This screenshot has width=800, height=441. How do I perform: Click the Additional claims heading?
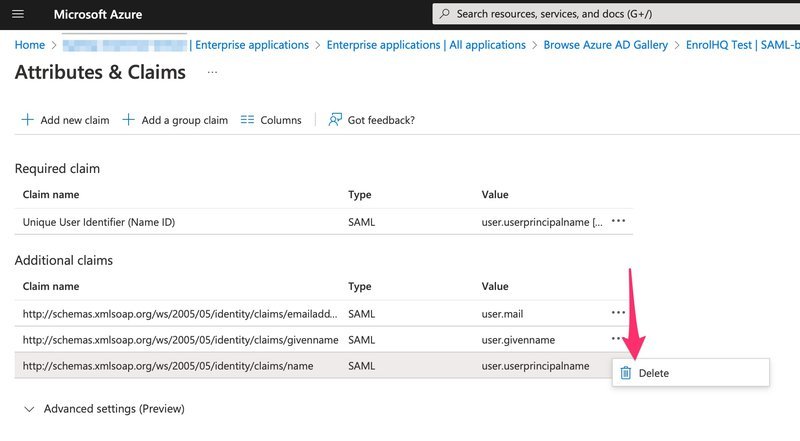[64, 260]
